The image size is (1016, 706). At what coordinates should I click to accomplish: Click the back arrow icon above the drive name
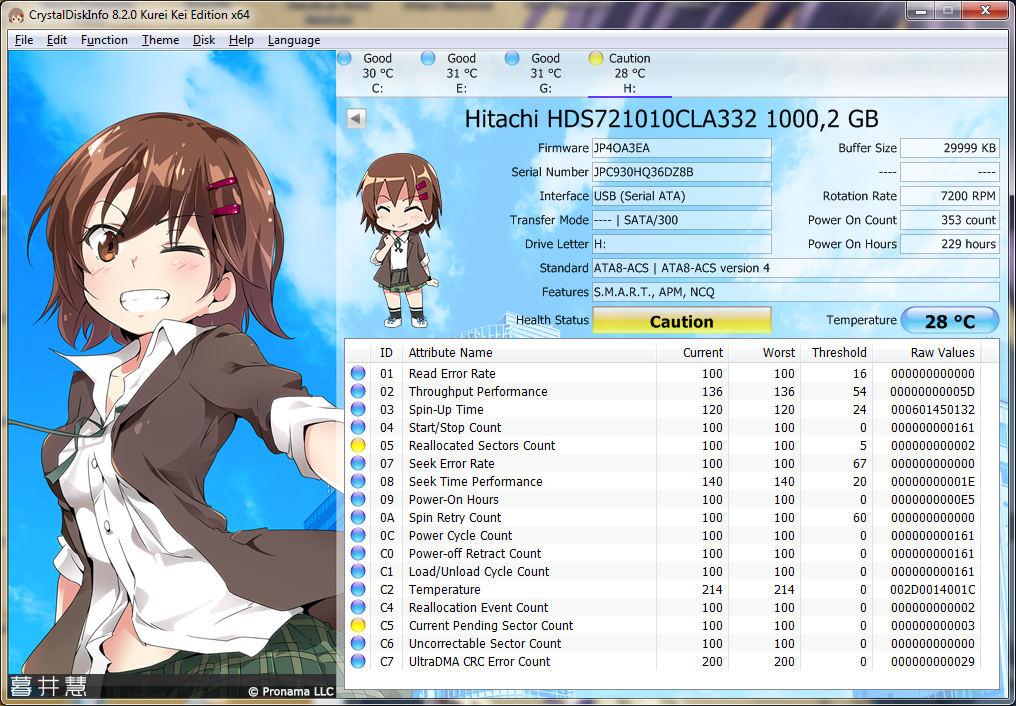coord(354,117)
